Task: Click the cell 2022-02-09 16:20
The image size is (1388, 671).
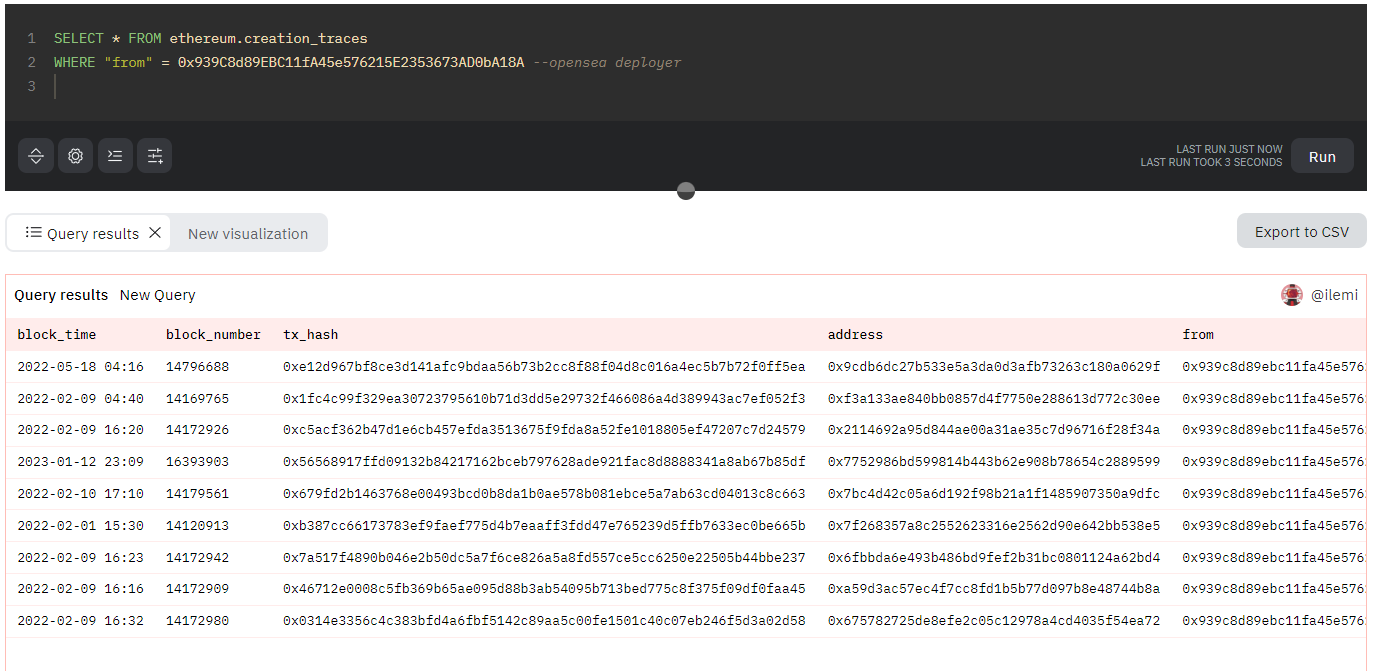Action: click(80, 430)
